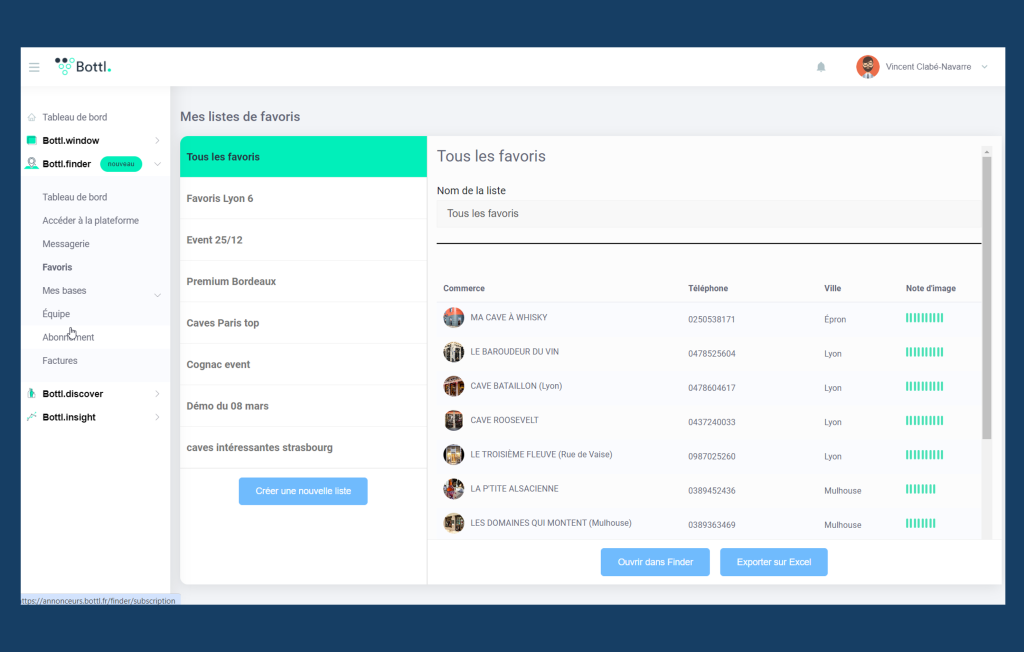Image resolution: width=1024 pixels, height=652 pixels.
Task: Click the MA CAVE À WHISKY thumbnail
Action: tap(454, 318)
